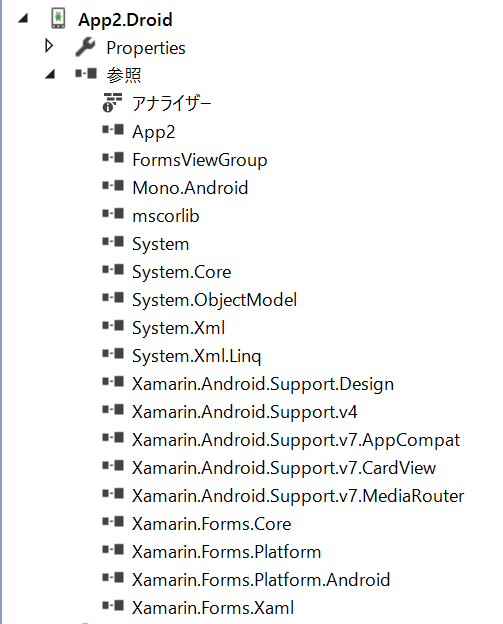Viewport: 503px width, 624px height.
Task: Click icon beside Xamarin.Android.Support.v4
Action: [113, 410]
